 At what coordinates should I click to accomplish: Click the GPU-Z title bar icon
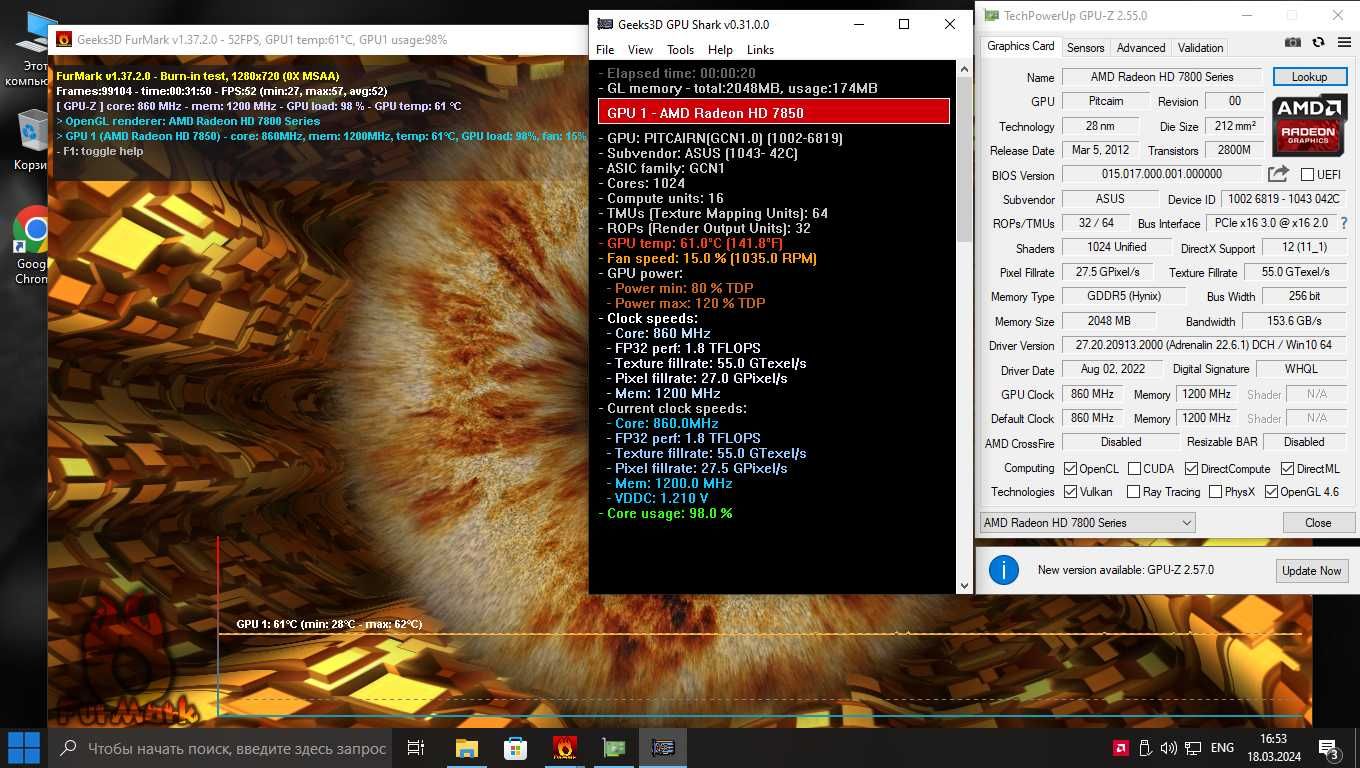(990, 16)
